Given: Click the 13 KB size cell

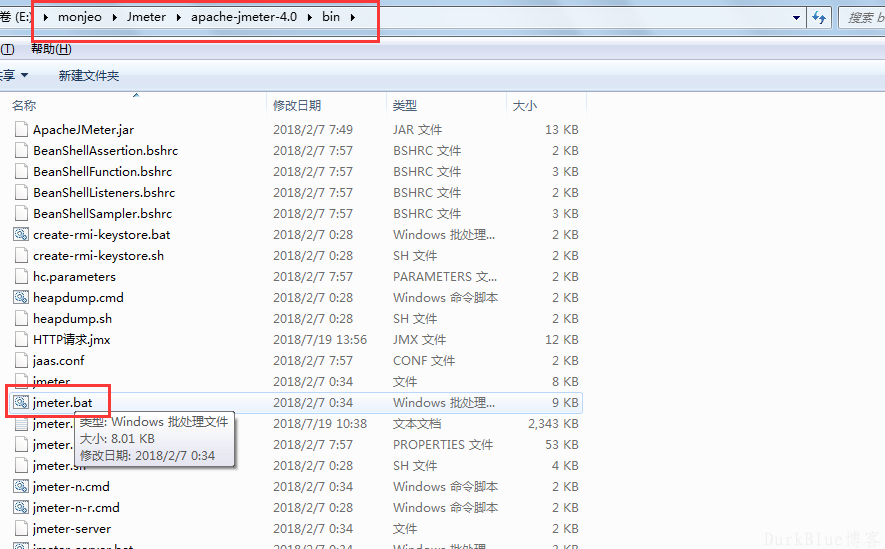Looking at the screenshot, I should point(562,130).
